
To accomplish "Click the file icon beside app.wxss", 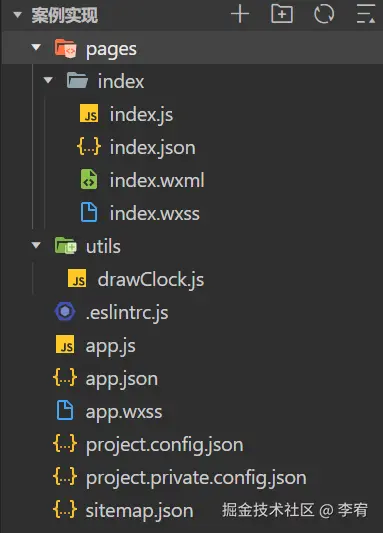I will [x=65, y=410].
